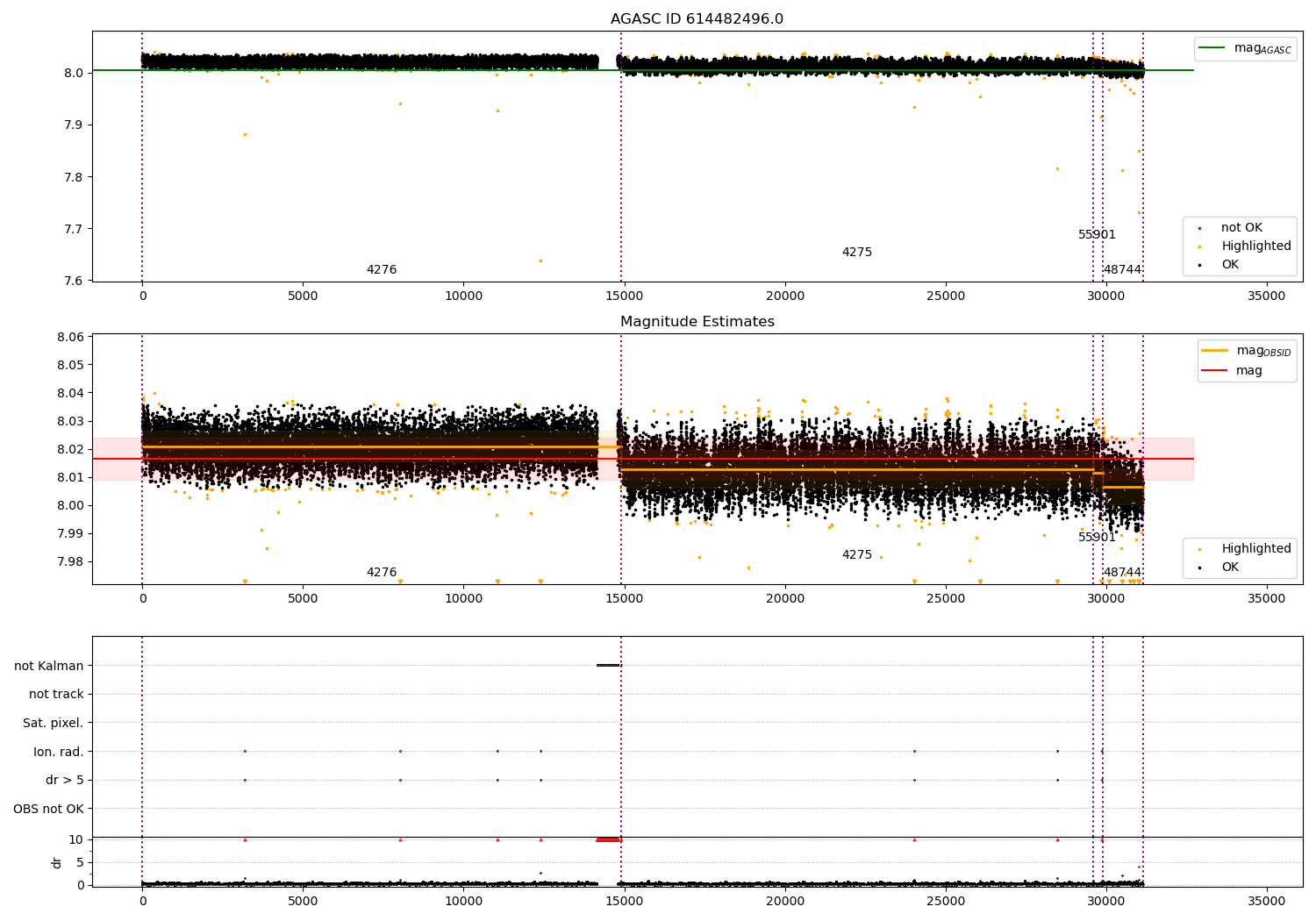
Task: Click obsid label '55901' in Magnitude Estimates plot
Action: tap(1097, 538)
